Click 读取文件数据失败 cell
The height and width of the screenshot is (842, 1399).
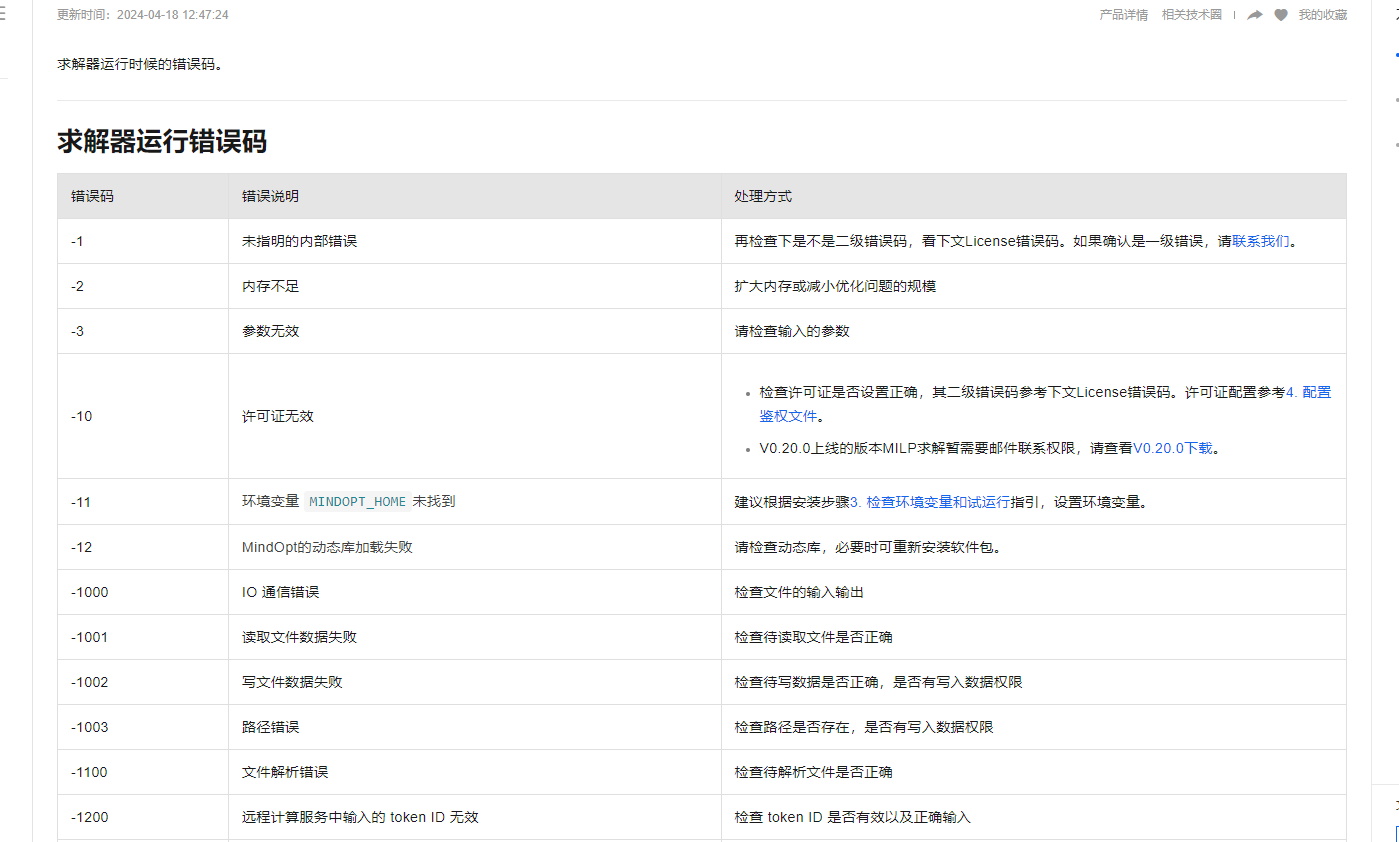point(475,637)
